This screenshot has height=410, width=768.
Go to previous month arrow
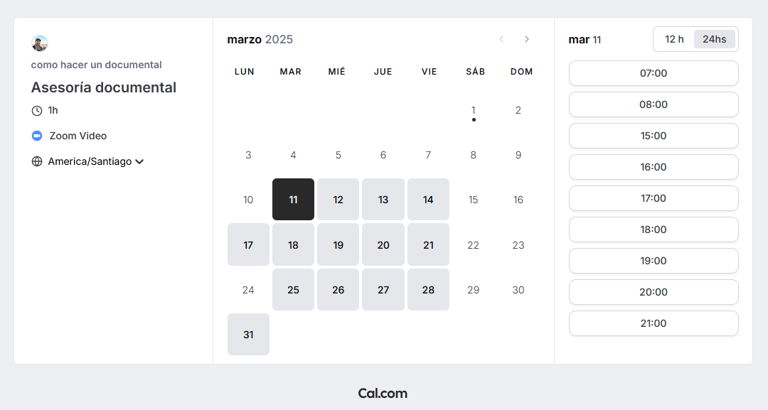(x=501, y=39)
